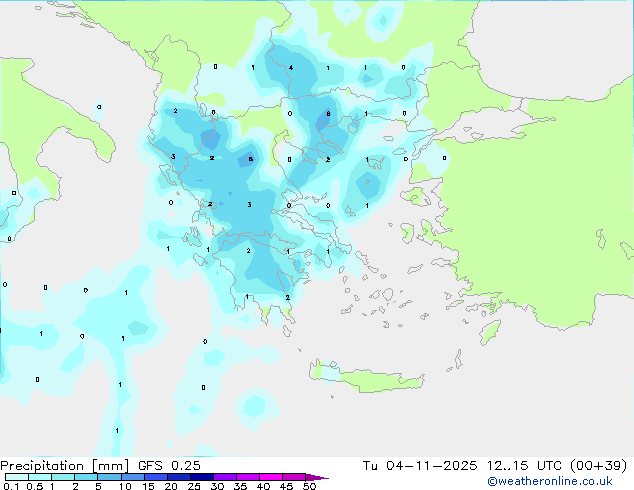Click the date 'Tu 04-11-2025'

coord(420,466)
